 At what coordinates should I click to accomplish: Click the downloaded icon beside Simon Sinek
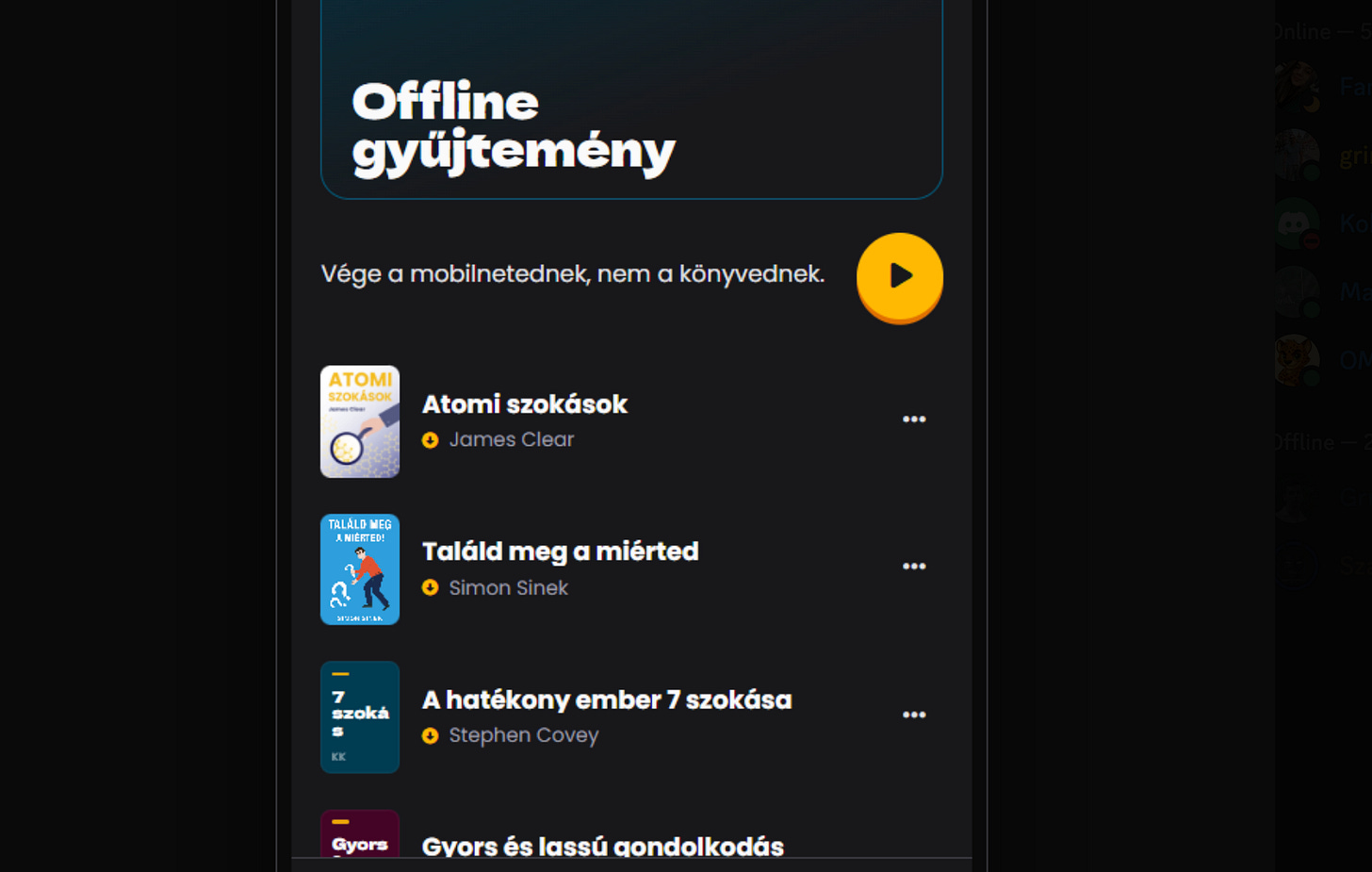coord(431,587)
